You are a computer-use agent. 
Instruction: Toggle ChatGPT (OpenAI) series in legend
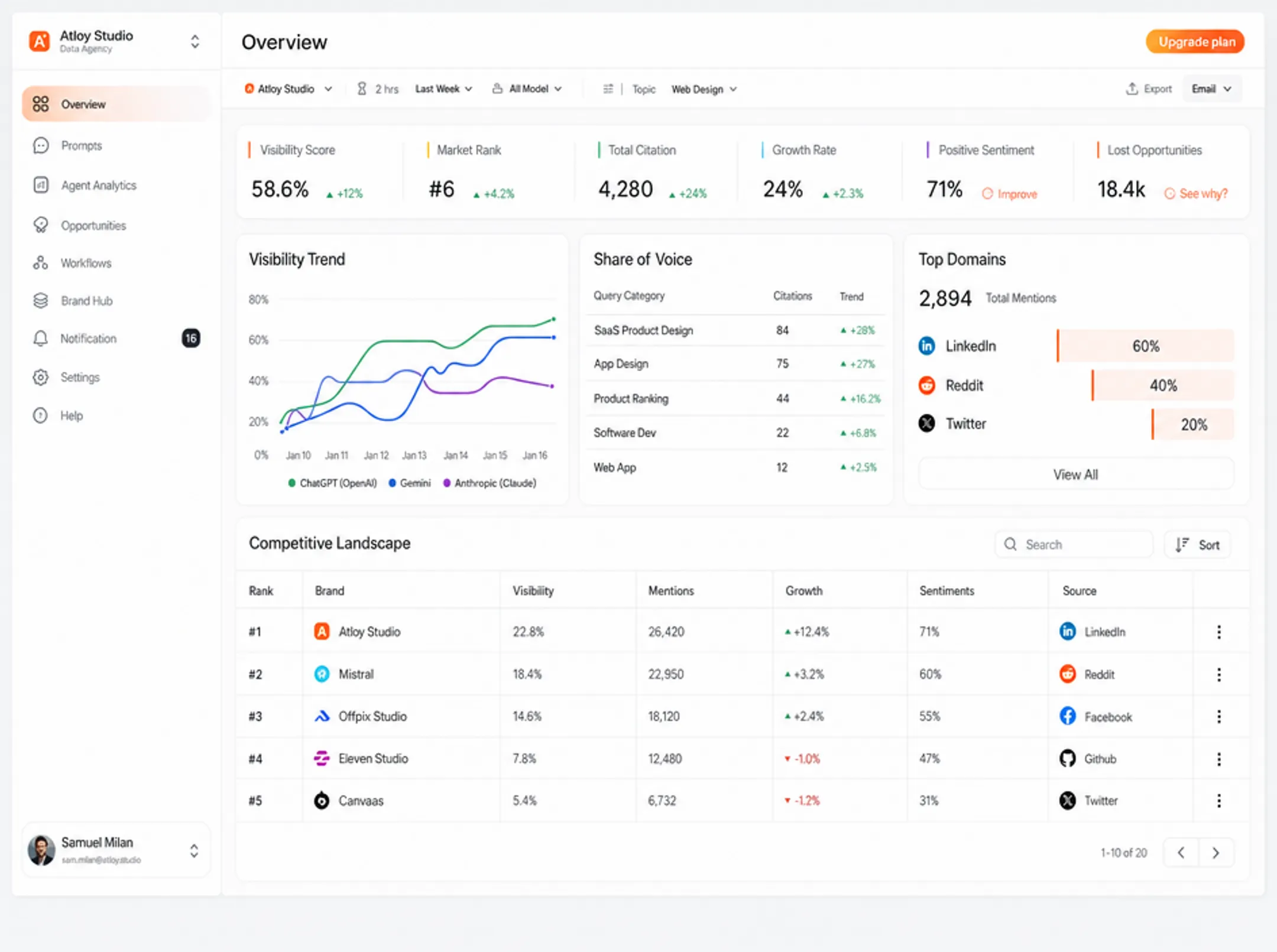pyautogui.click(x=332, y=483)
